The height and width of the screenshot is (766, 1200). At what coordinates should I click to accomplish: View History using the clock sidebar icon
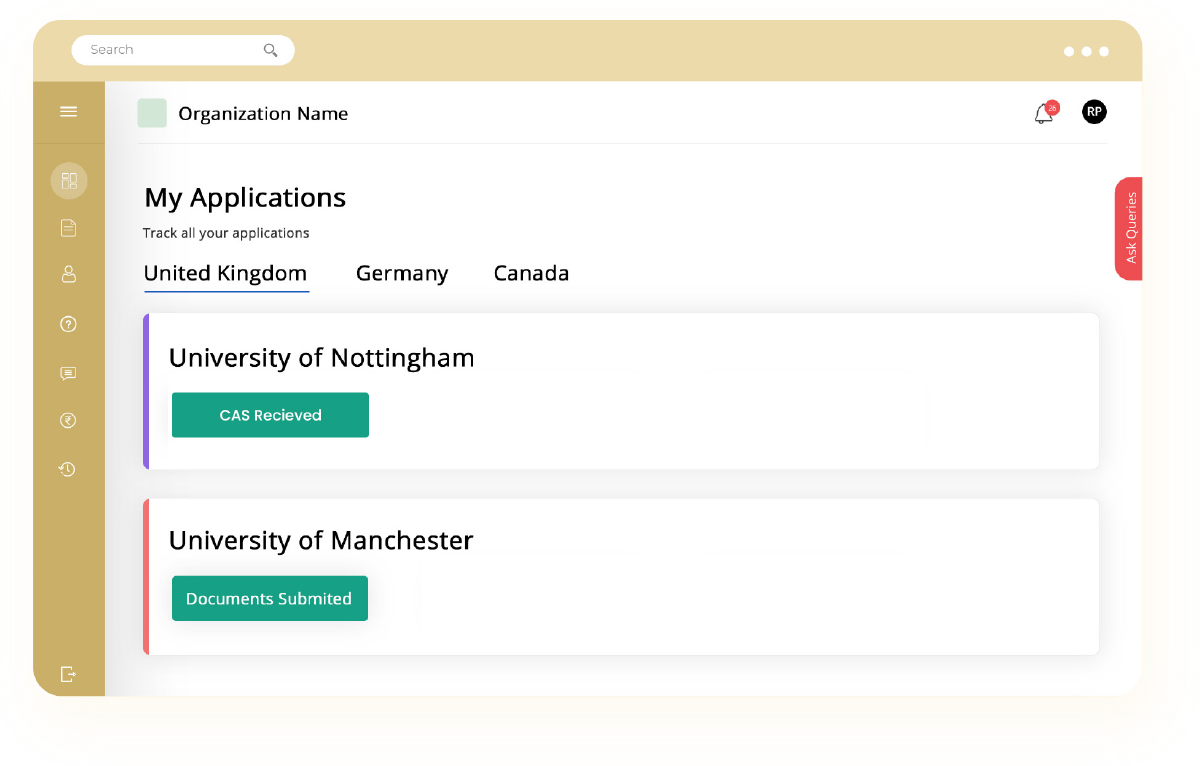68,468
